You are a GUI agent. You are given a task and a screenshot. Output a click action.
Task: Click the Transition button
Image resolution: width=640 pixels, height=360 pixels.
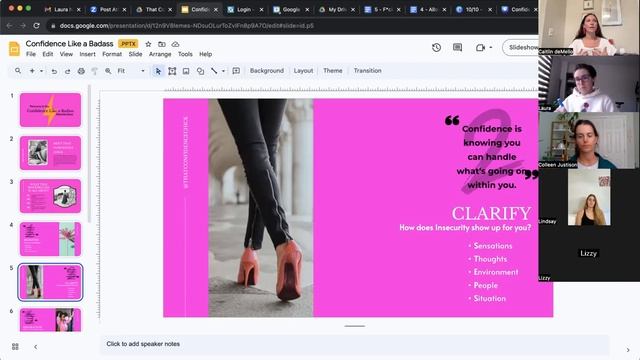pos(367,71)
